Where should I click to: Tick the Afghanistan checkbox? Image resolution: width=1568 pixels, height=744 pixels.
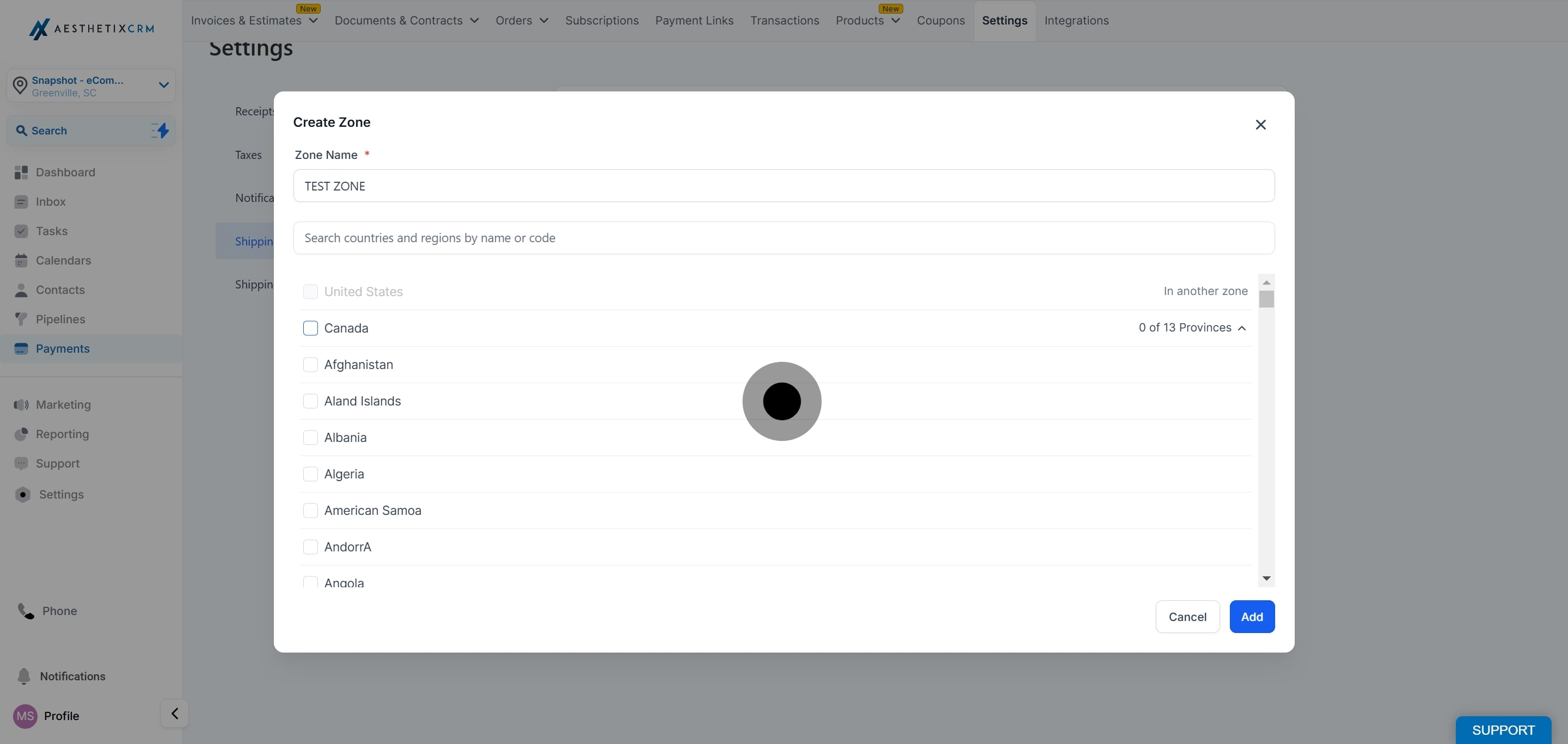tap(310, 365)
